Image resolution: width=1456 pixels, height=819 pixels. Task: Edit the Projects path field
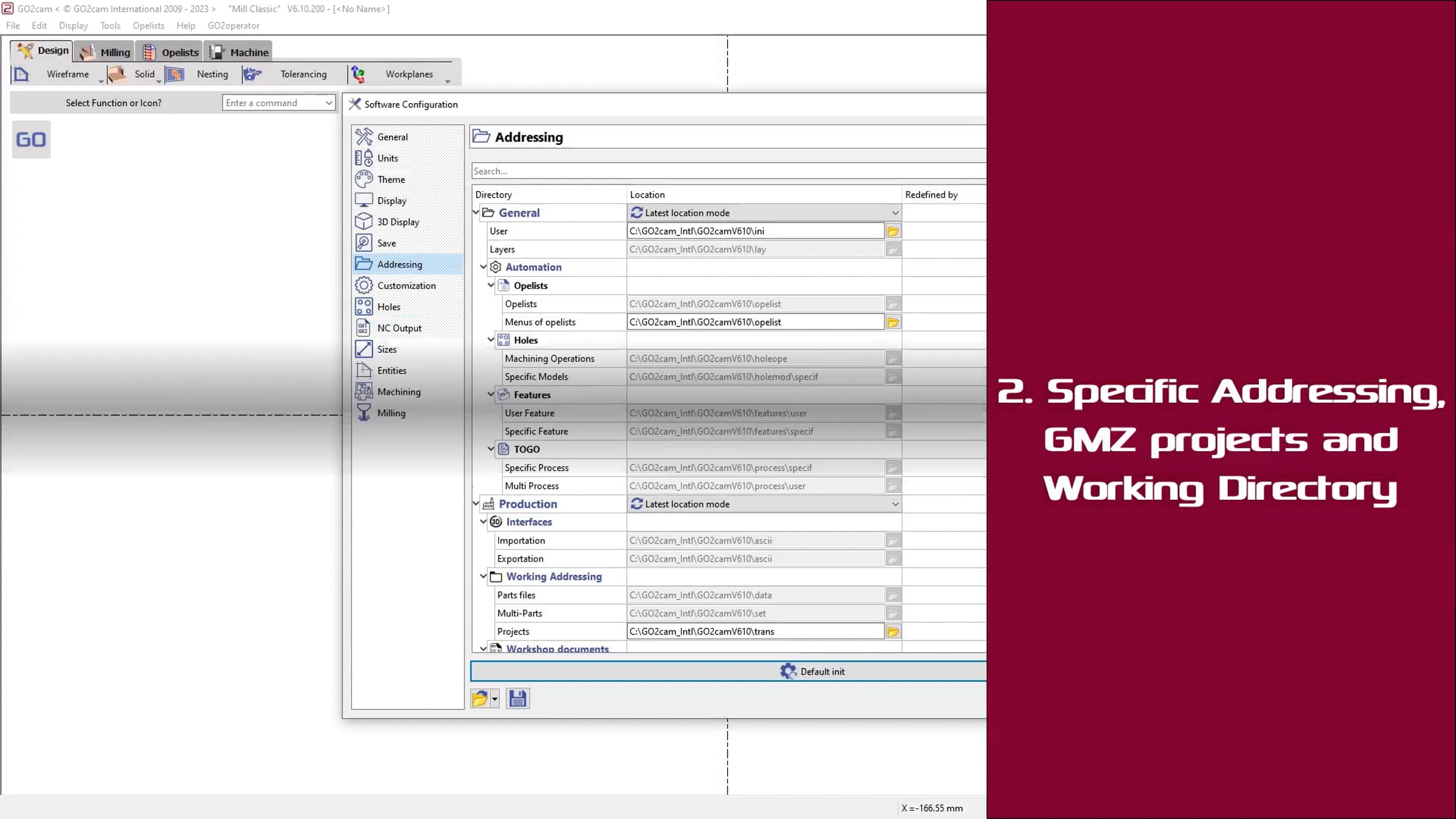tap(755, 632)
